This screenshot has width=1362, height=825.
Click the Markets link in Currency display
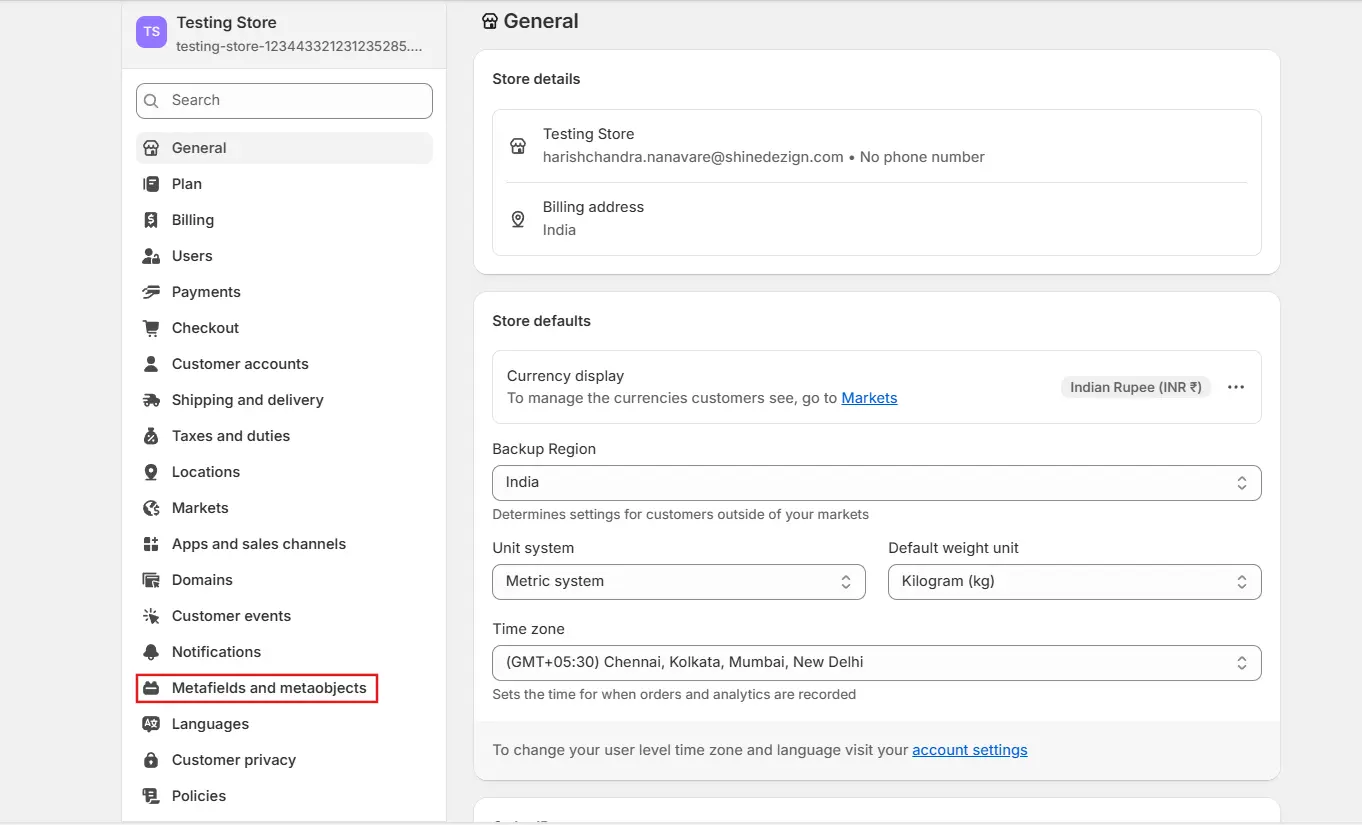pos(869,397)
